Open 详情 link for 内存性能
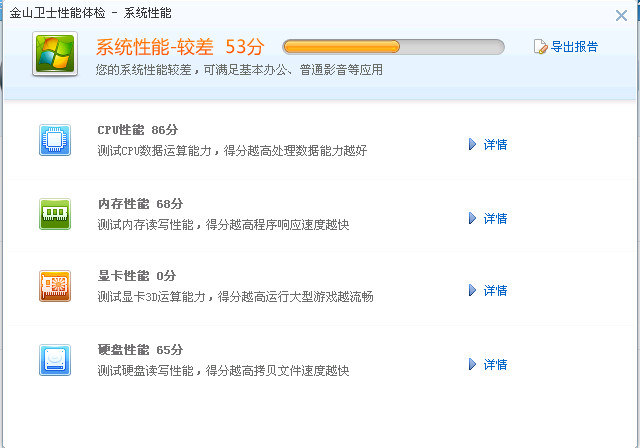The height and width of the screenshot is (448, 640). tap(495, 219)
